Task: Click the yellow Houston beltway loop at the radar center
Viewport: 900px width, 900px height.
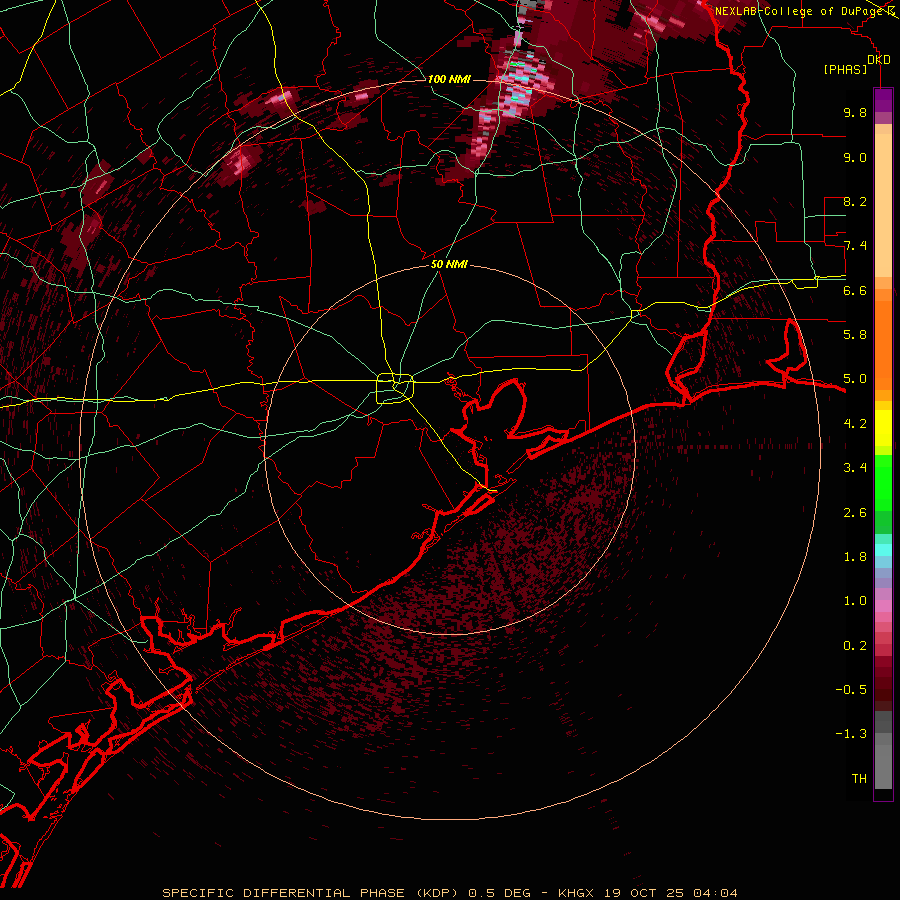Action: pyautogui.click(x=395, y=389)
